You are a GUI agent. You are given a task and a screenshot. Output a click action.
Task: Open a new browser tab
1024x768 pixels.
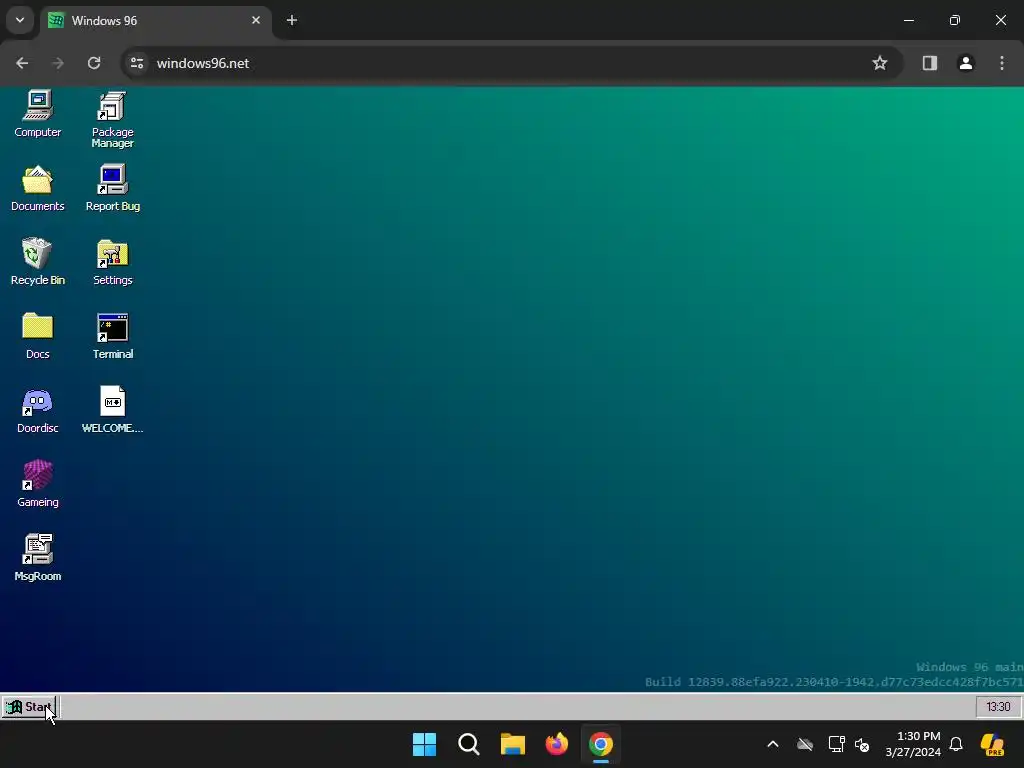click(x=292, y=20)
